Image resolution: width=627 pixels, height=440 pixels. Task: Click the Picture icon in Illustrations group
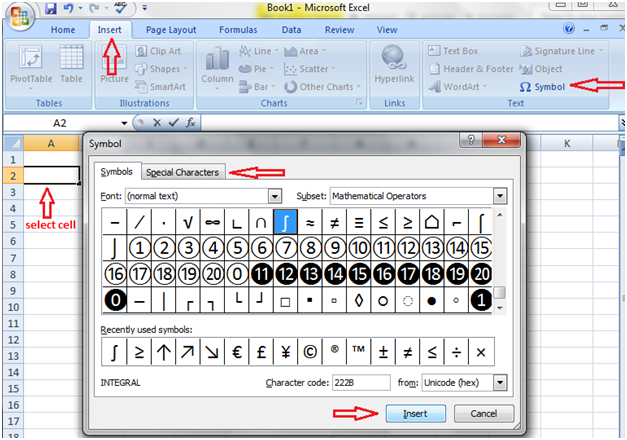[x=114, y=64]
